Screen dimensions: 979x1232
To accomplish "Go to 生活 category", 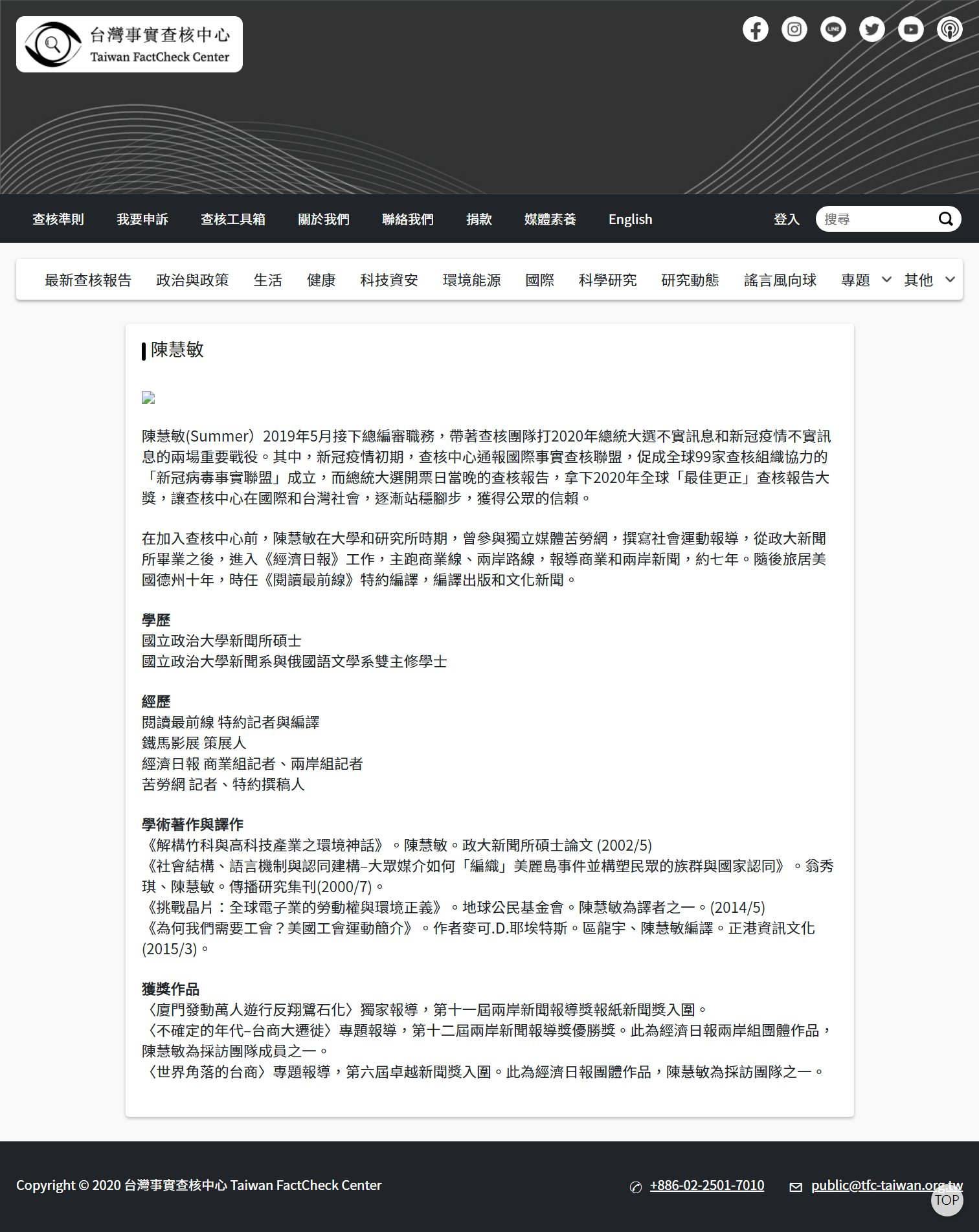I will pyautogui.click(x=268, y=280).
